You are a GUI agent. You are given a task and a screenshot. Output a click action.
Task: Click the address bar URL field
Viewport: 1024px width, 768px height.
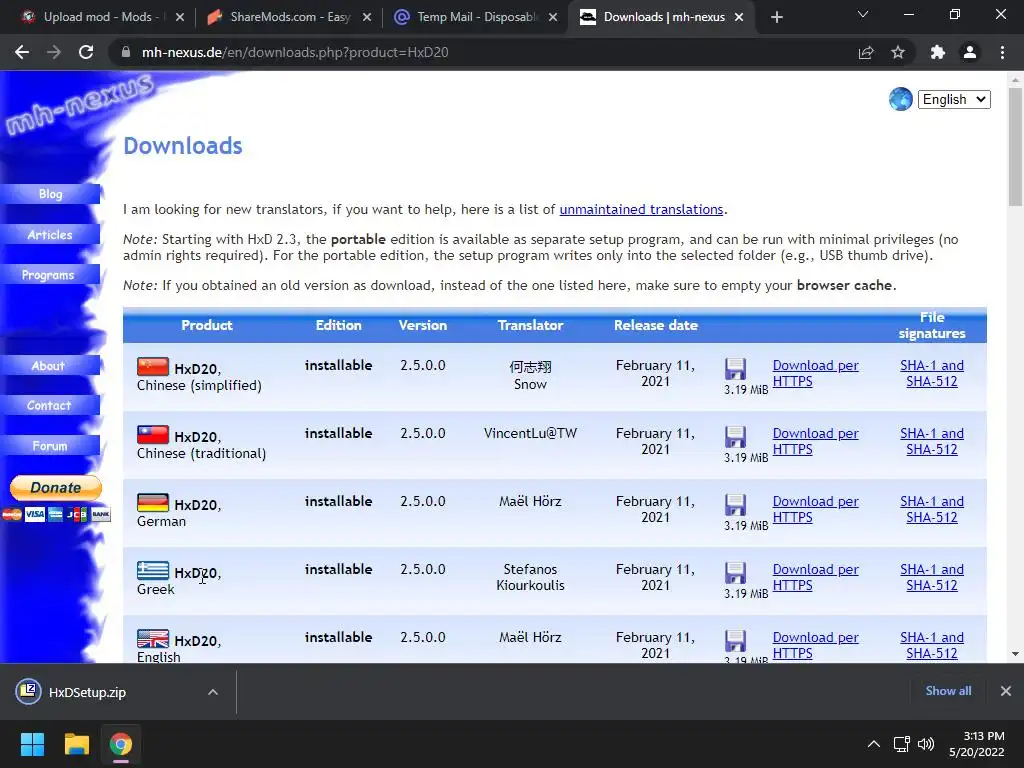pos(483,52)
